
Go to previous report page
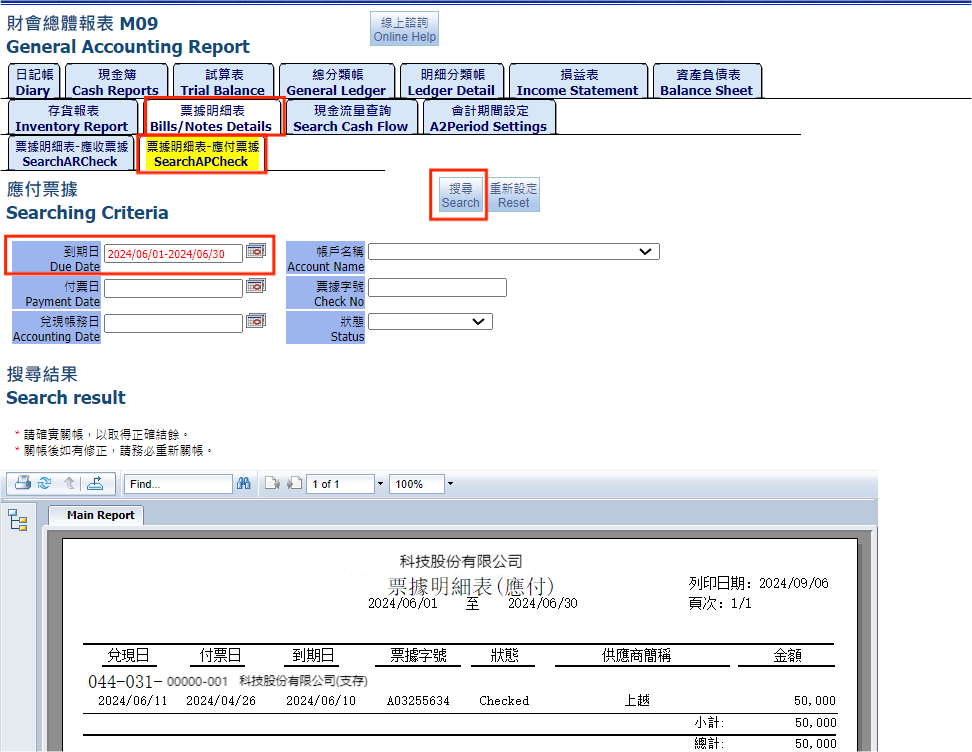pos(294,484)
